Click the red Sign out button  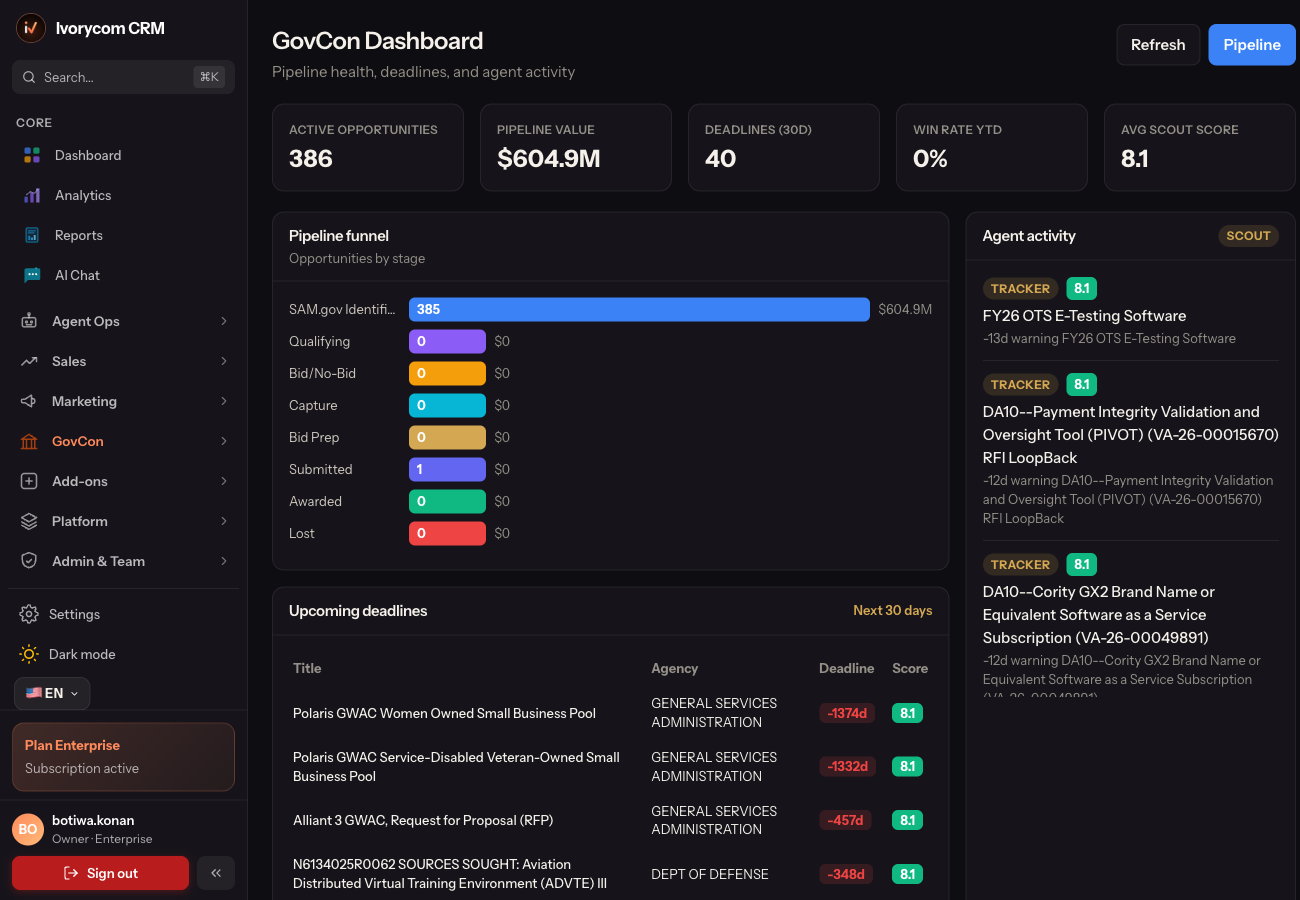100,873
